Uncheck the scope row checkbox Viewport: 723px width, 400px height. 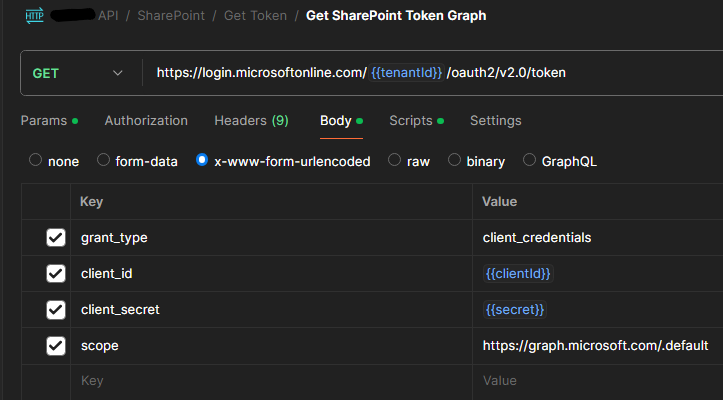[56, 346]
